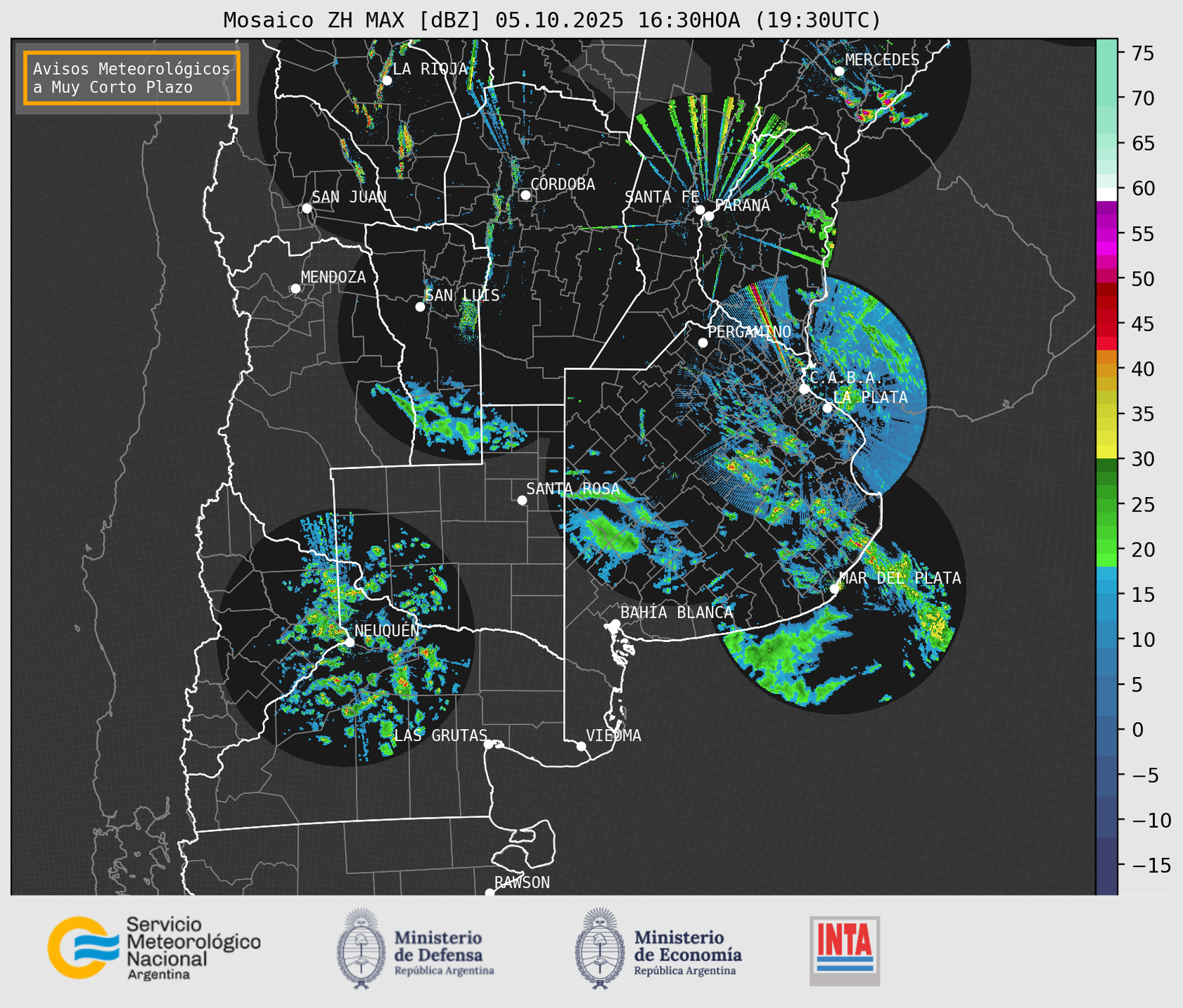Viewport: 1183px width, 1008px height.
Task: Select the Neuquén city marker dot
Action: (350, 642)
